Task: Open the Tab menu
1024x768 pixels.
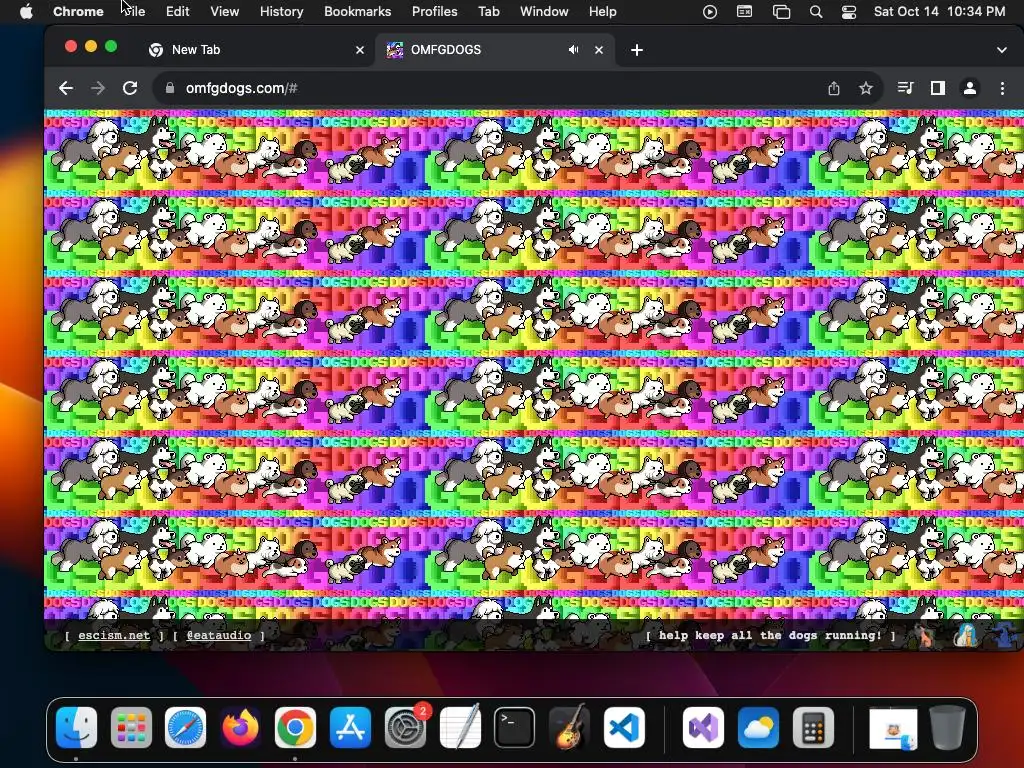Action: (x=488, y=12)
